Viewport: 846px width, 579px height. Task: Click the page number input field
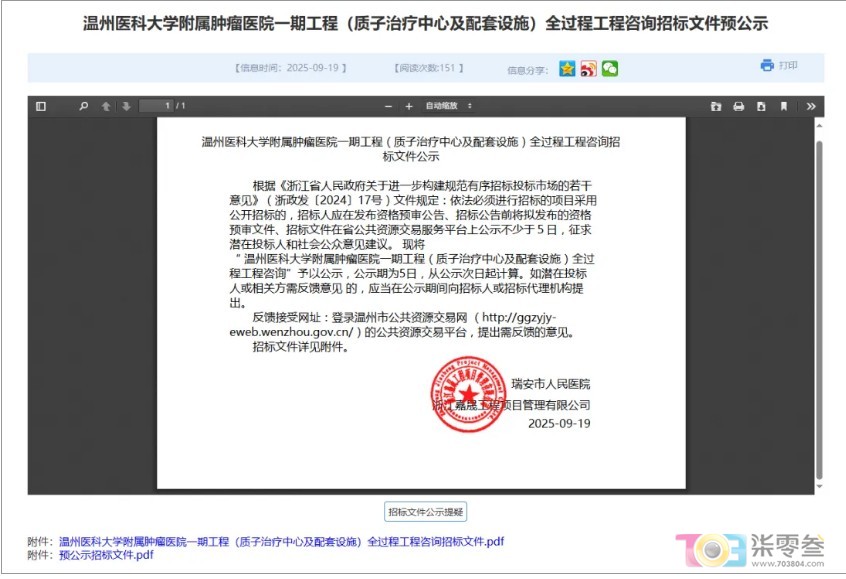coord(156,106)
